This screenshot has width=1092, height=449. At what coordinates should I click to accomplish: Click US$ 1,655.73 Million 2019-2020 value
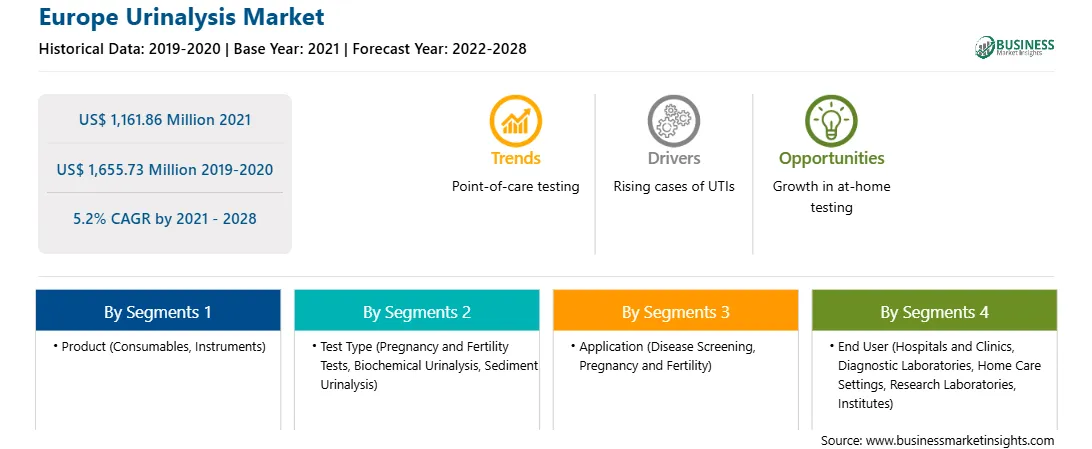coord(165,169)
